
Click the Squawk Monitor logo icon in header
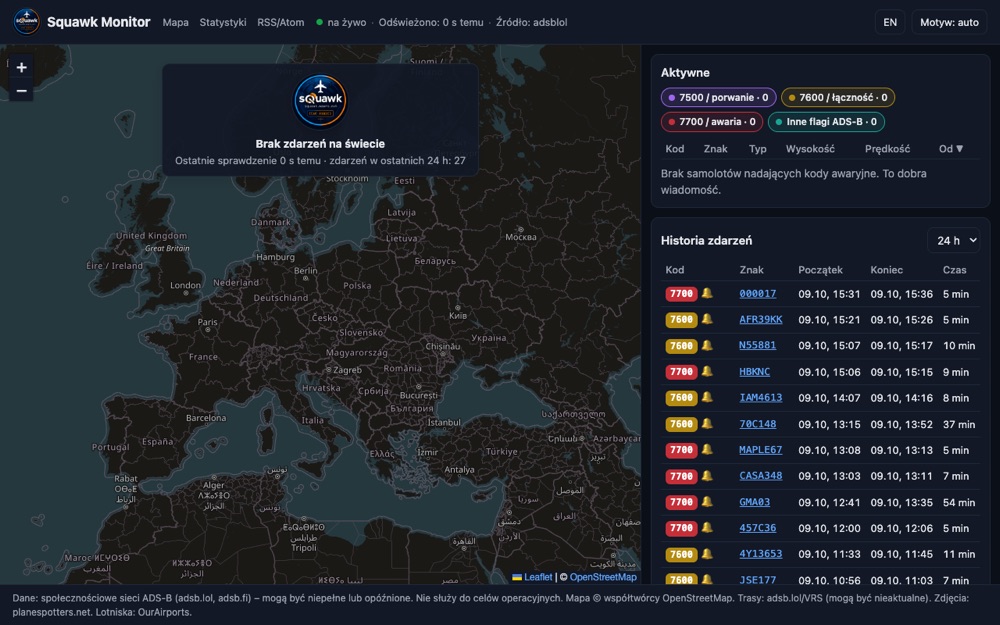27,22
